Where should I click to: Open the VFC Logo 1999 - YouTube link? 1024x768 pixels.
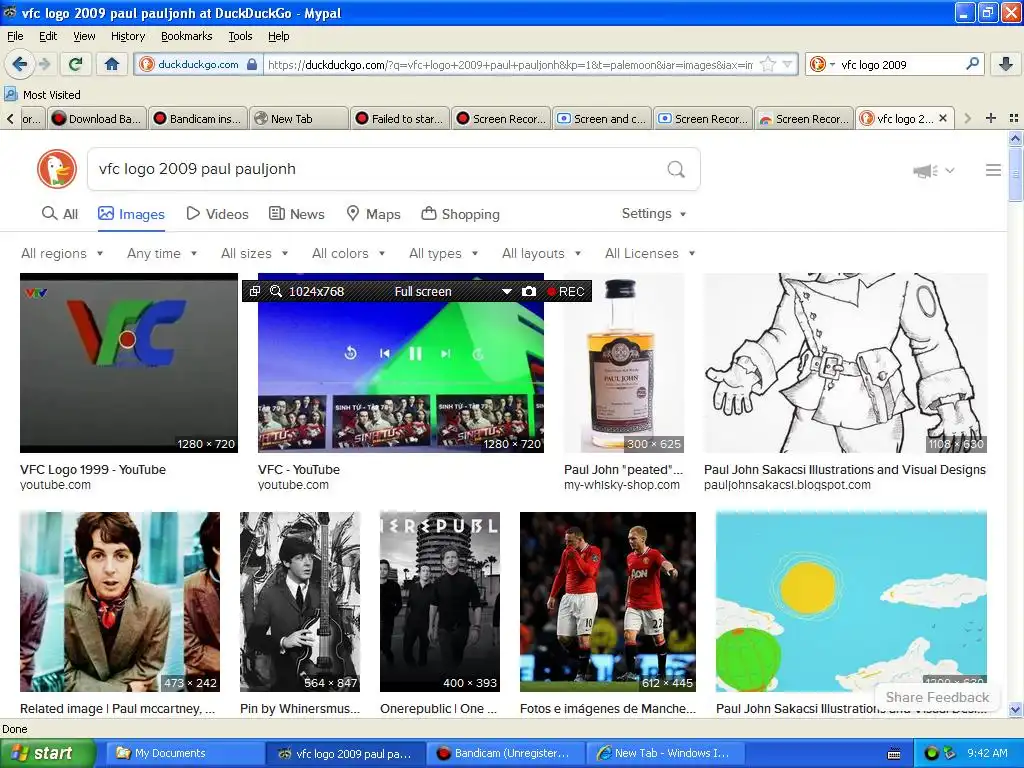click(x=93, y=469)
